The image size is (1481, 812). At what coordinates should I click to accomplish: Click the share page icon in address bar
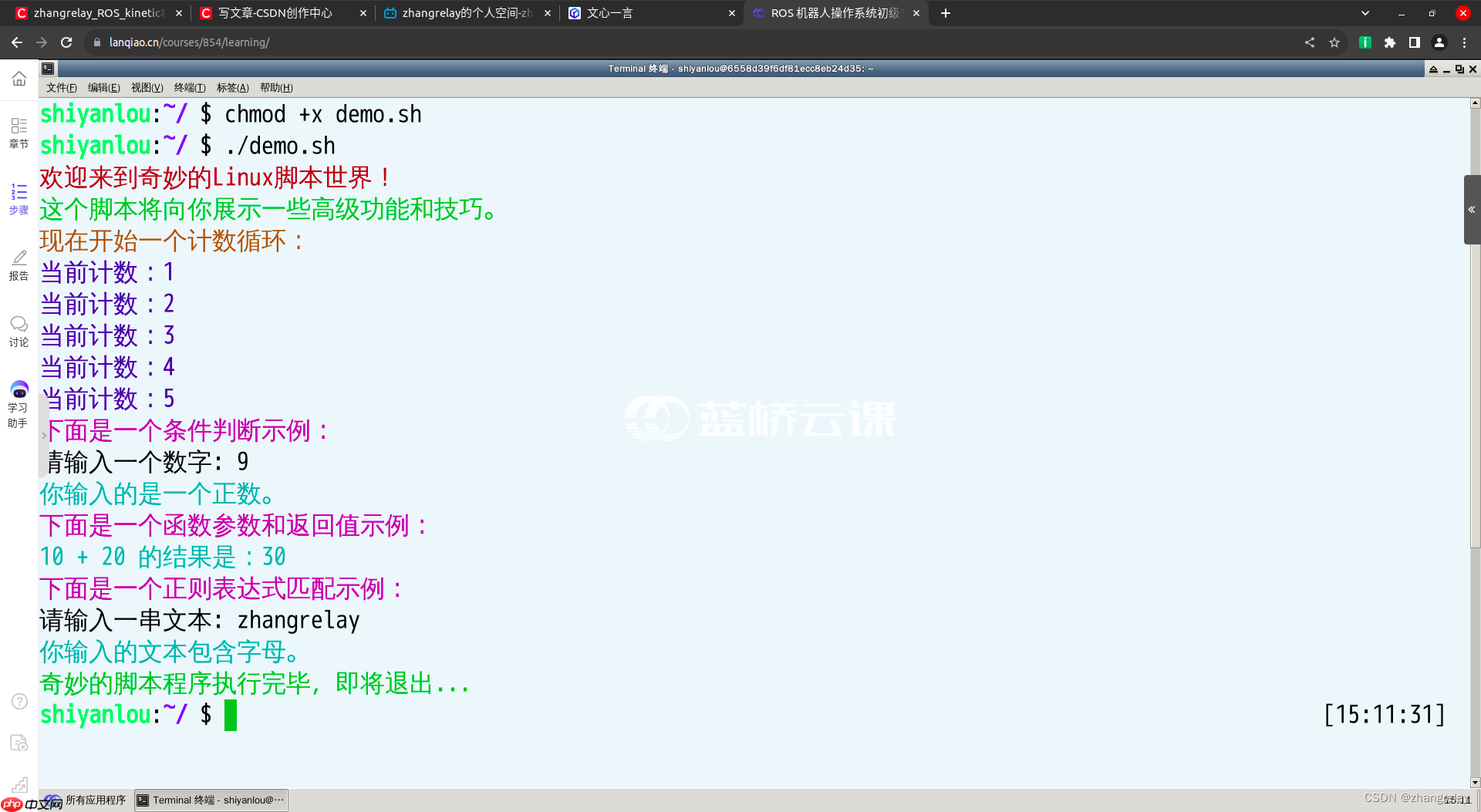click(x=1310, y=42)
